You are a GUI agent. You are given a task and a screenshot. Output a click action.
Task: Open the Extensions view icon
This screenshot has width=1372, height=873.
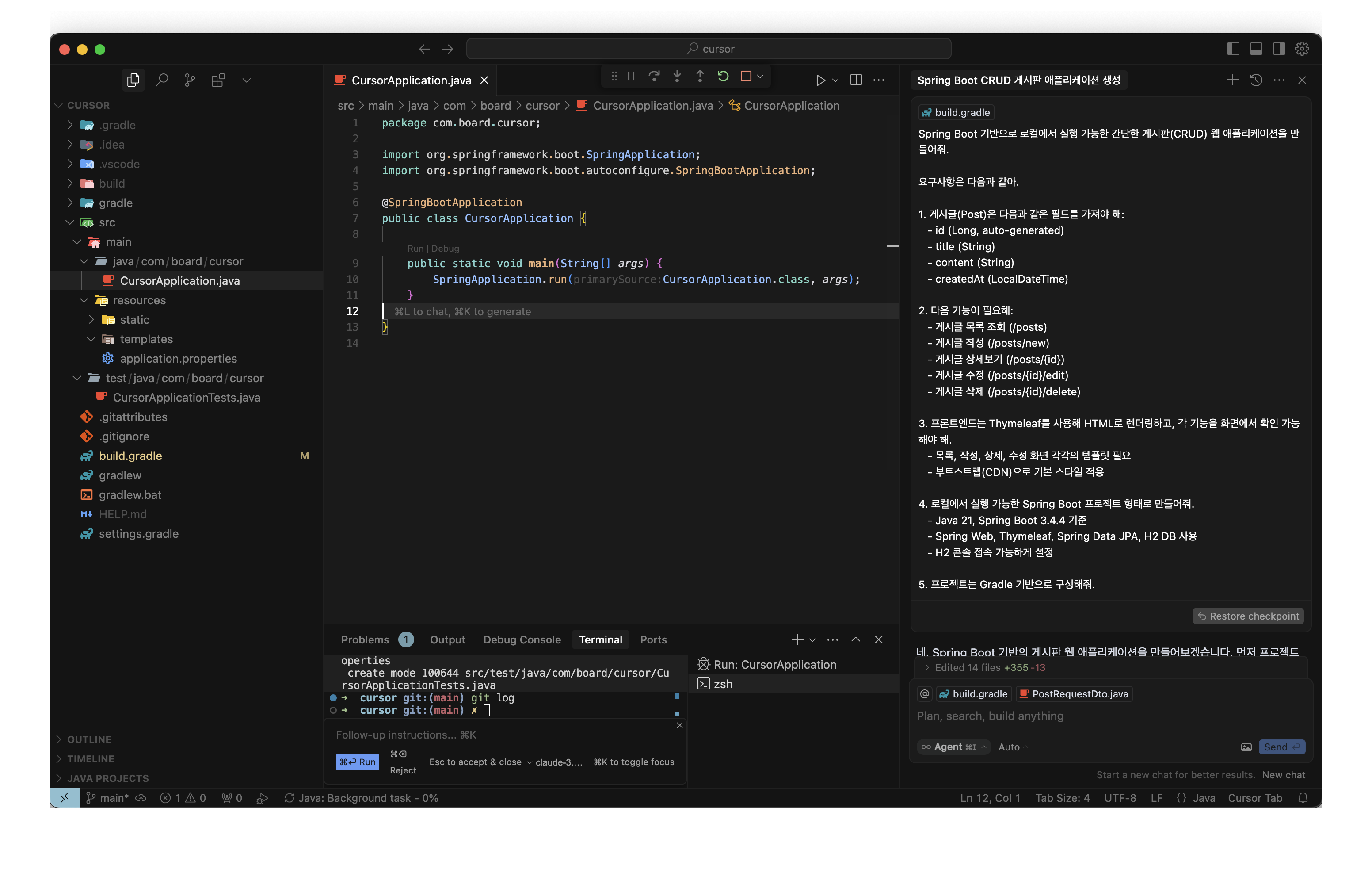pyautogui.click(x=217, y=80)
